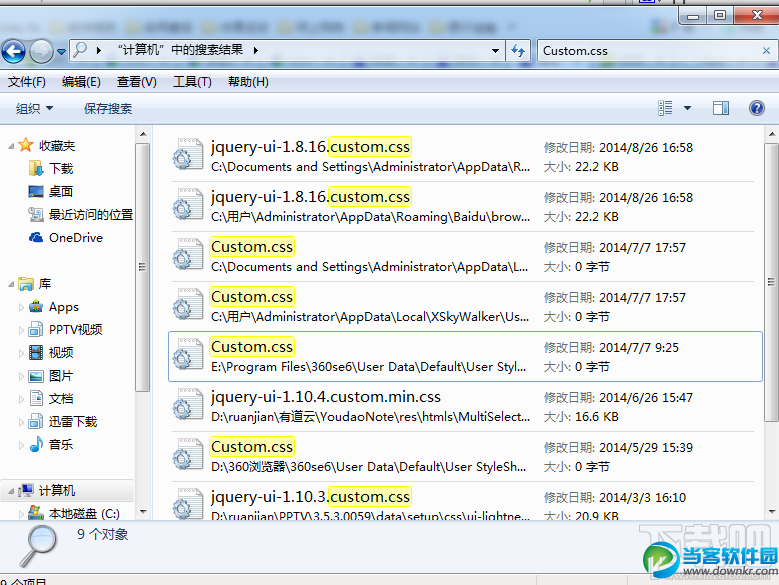Screen dimensions: 779x585
Task: Expand the PPTV视频 library node
Action: (21, 330)
